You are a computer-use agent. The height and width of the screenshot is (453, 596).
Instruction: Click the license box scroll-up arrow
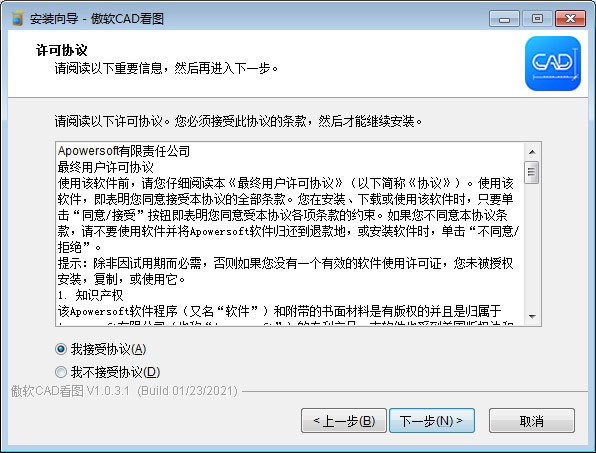coord(532,152)
